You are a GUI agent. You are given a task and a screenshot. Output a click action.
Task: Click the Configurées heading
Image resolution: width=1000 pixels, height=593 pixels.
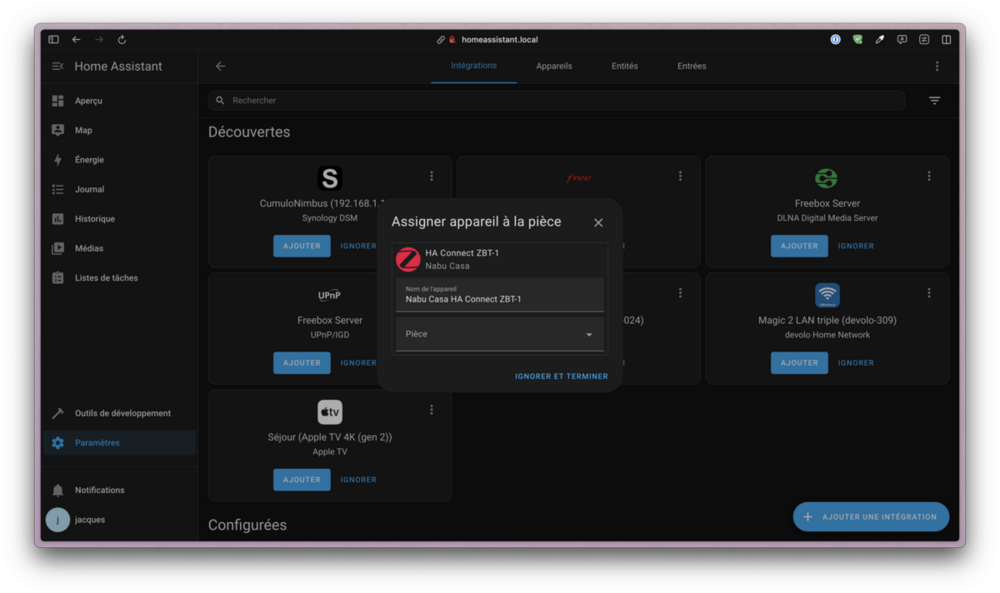247,525
